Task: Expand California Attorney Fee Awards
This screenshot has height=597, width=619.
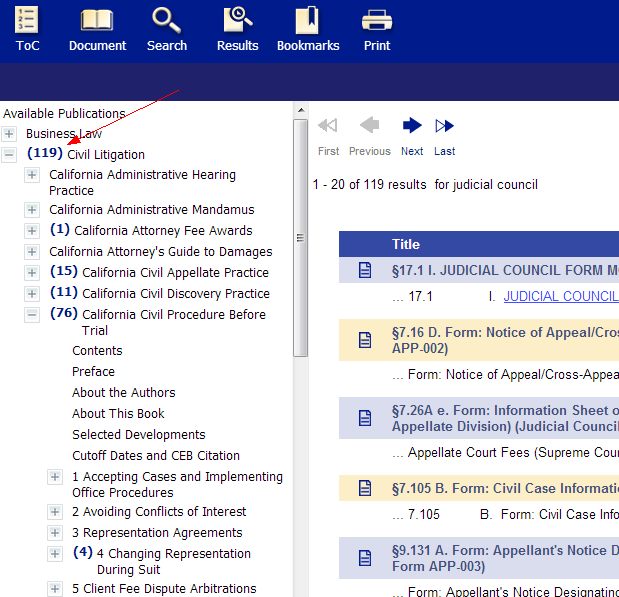Action: pyautogui.click(x=32, y=231)
